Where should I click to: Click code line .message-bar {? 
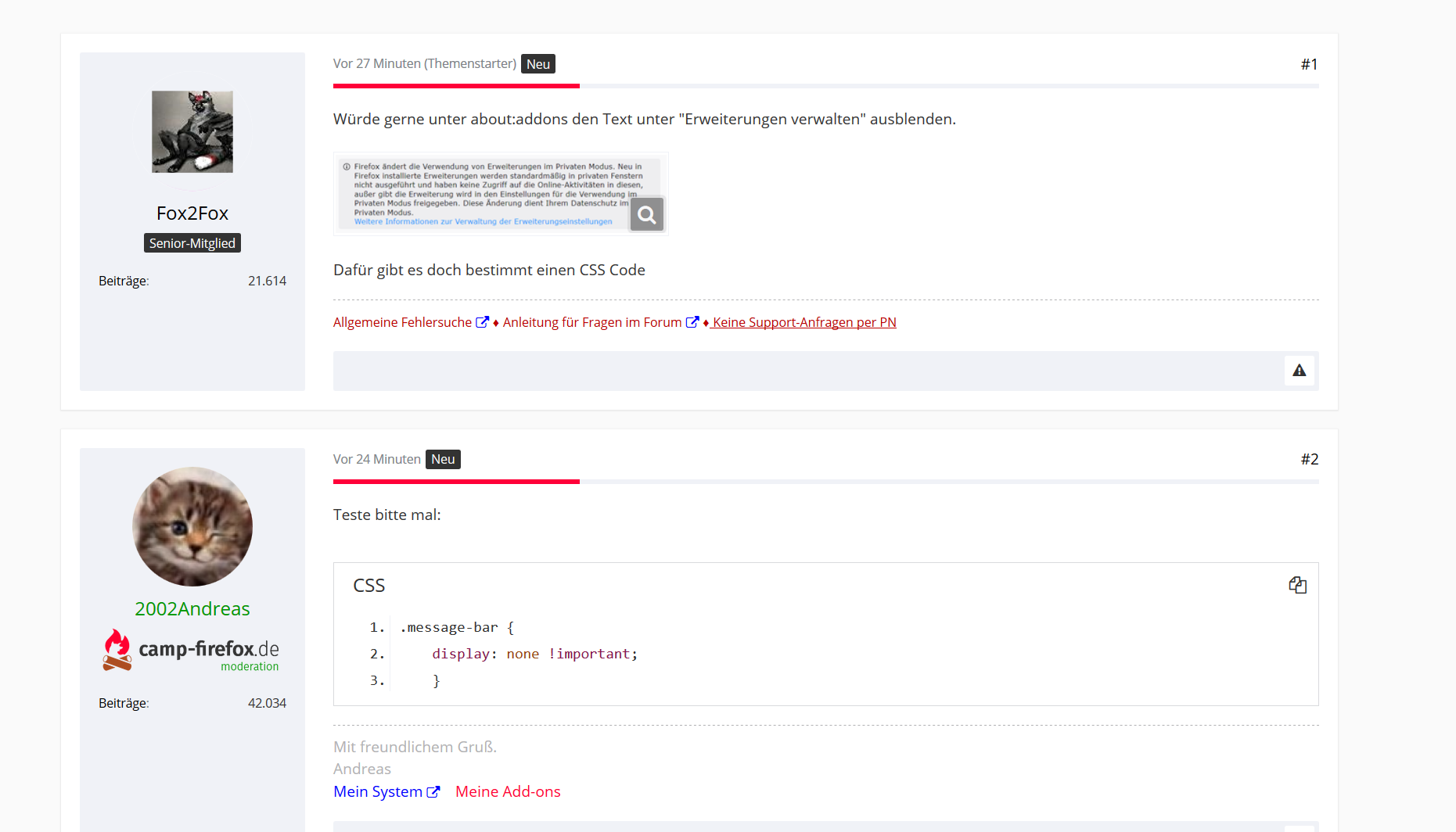tap(457, 627)
